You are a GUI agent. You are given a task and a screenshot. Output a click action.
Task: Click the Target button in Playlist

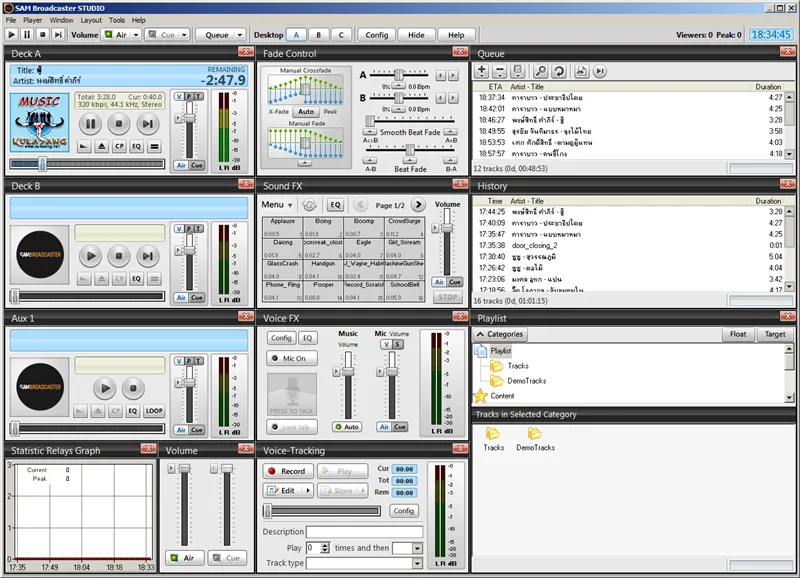(774, 334)
